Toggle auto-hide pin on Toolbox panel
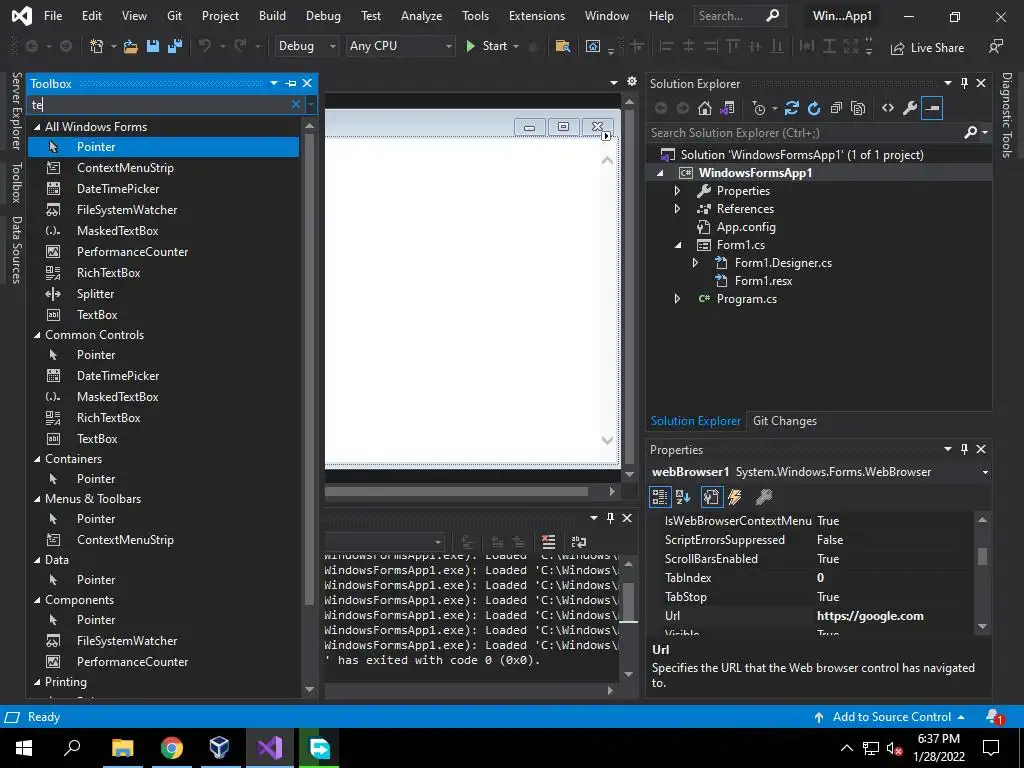 coord(291,84)
